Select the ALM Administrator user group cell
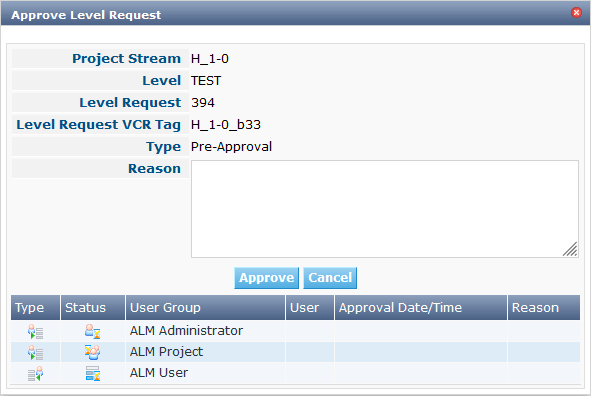Viewport: 591px width, 396px height. point(205,331)
